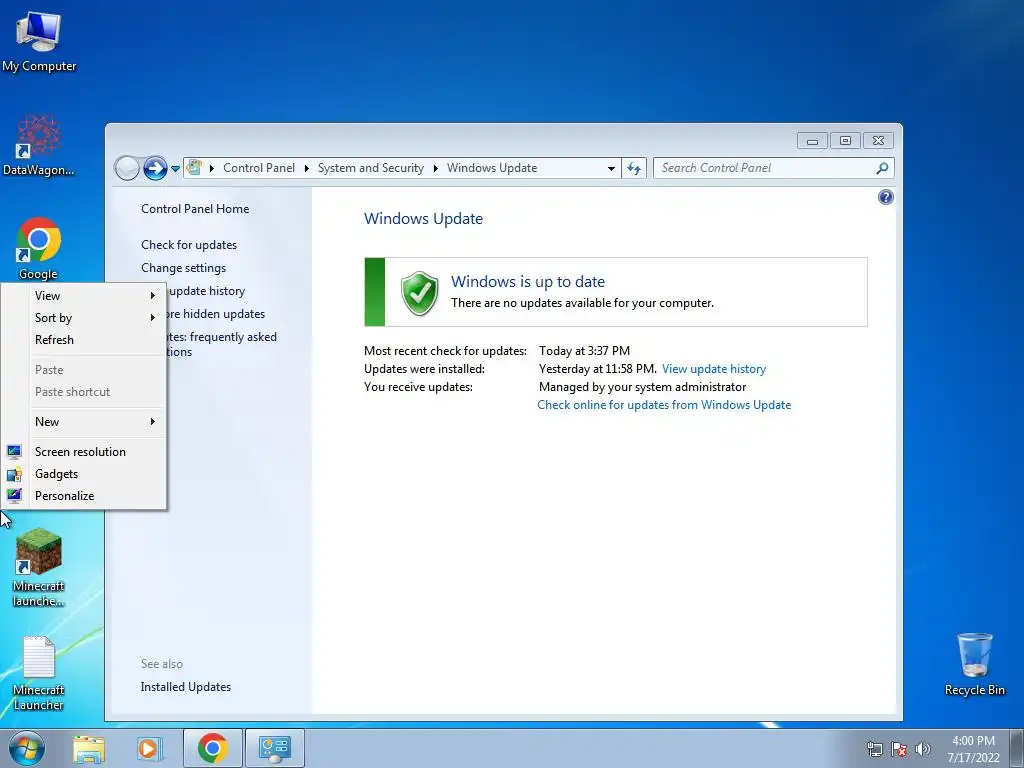Click the network tray icon

point(874,749)
